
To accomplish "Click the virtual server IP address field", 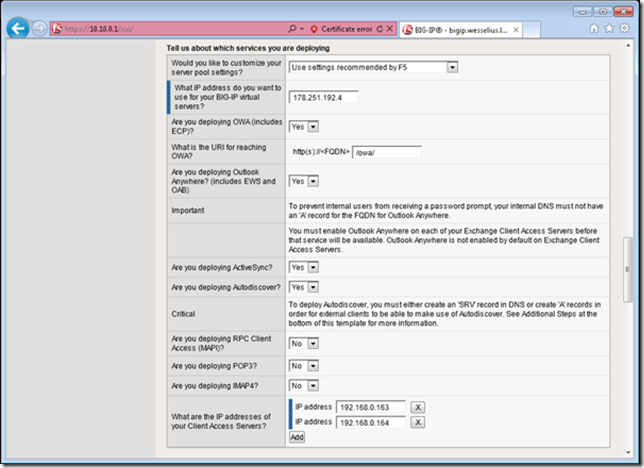I will pyautogui.click(x=324, y=97).
